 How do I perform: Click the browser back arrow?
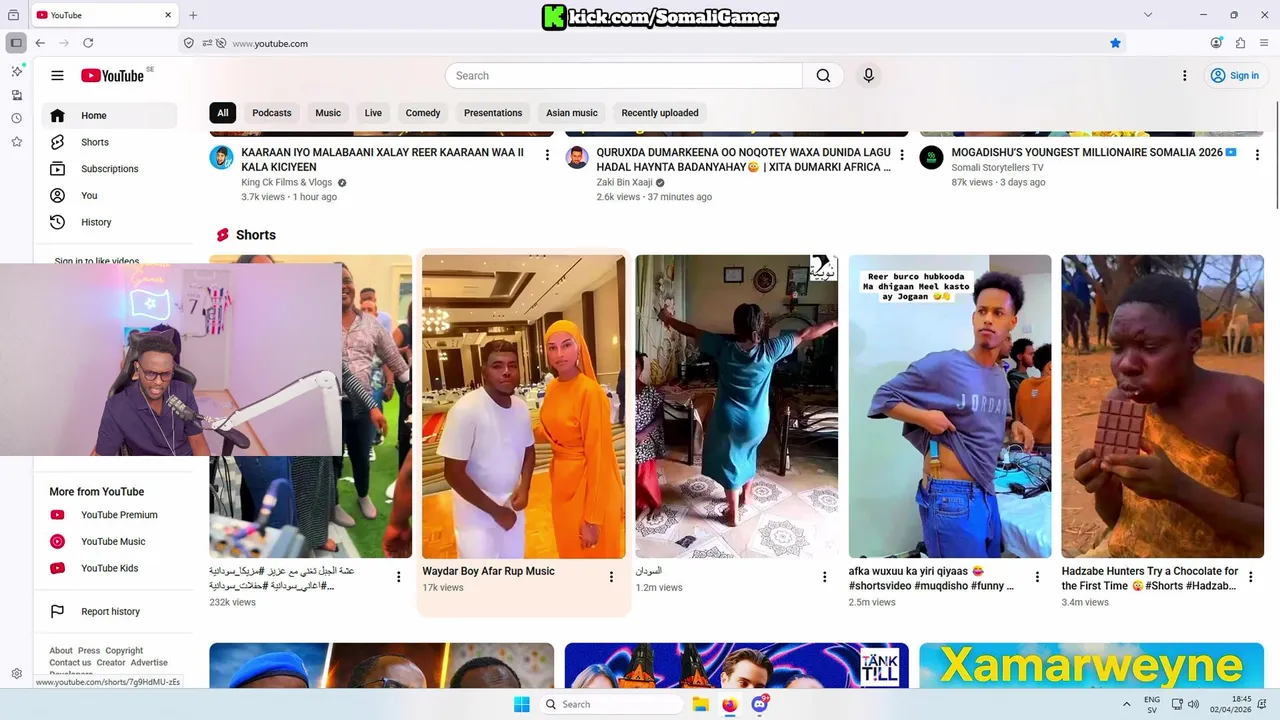tap(40, 43)
